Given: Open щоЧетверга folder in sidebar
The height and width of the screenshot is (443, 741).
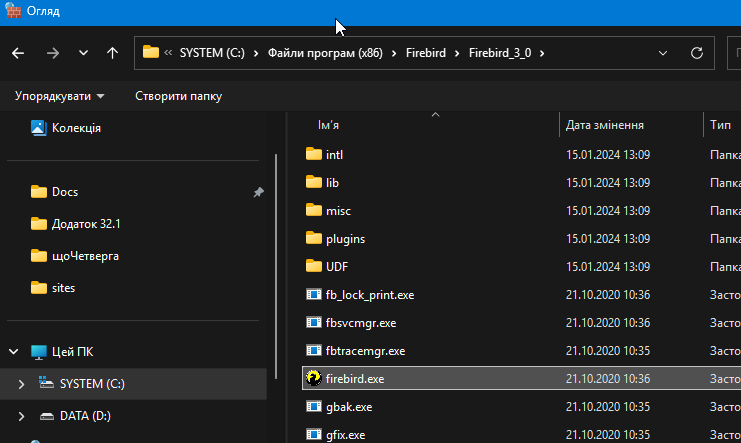Looking at the screenshot, I should [85, 256].
